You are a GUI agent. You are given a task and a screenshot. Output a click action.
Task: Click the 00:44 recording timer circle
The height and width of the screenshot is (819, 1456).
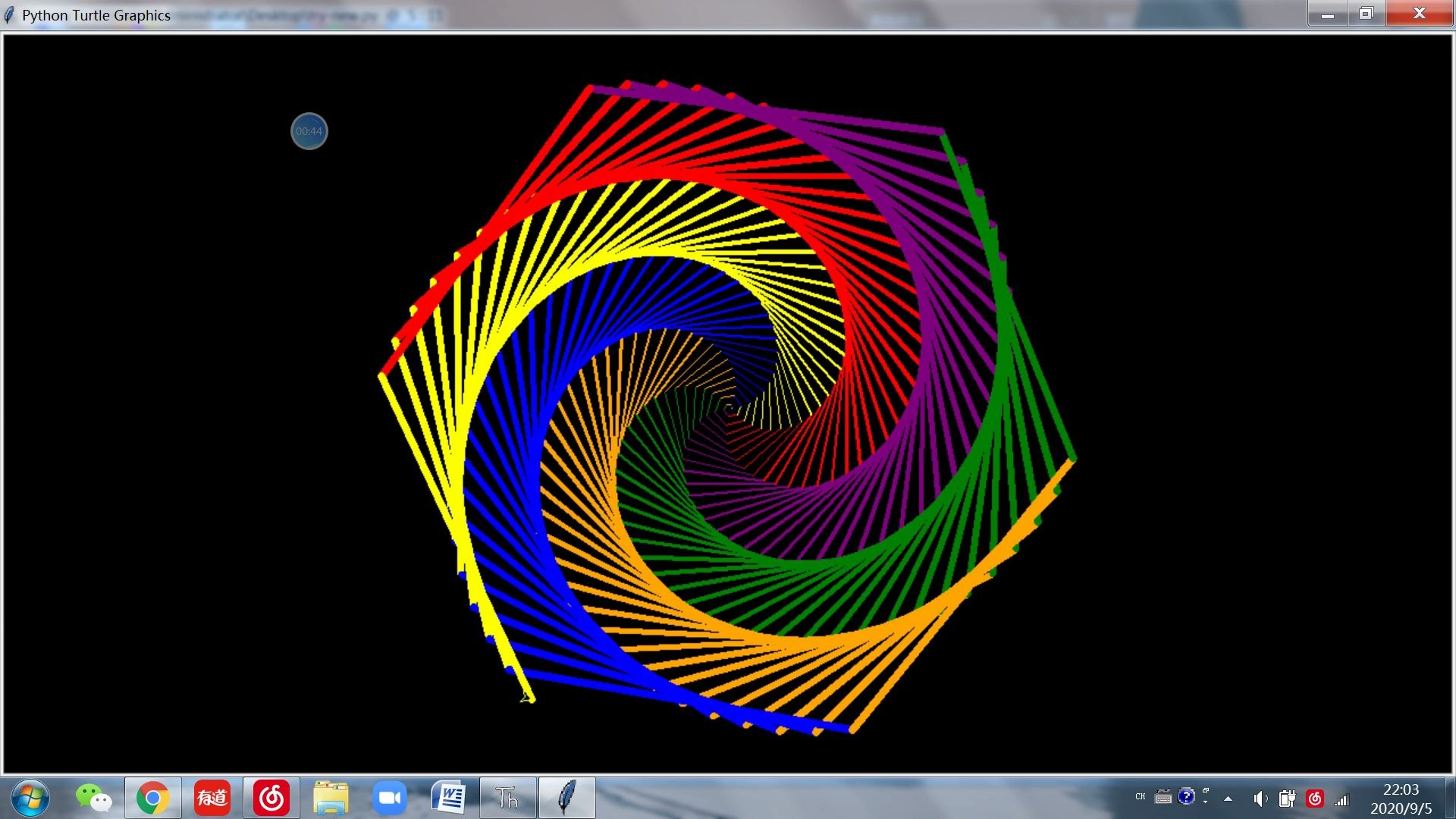pos(309,131)
